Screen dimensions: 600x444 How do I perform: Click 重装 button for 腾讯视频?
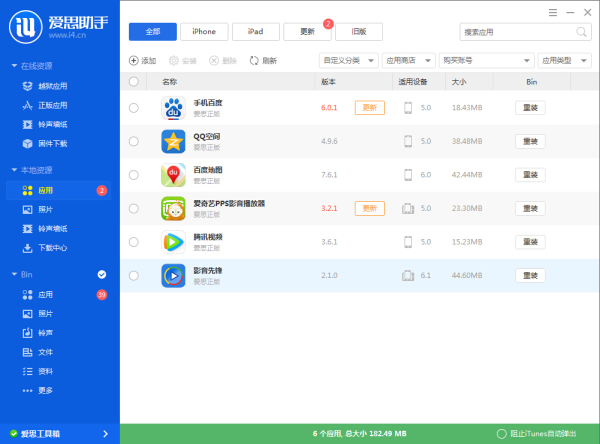pos(530,242)
